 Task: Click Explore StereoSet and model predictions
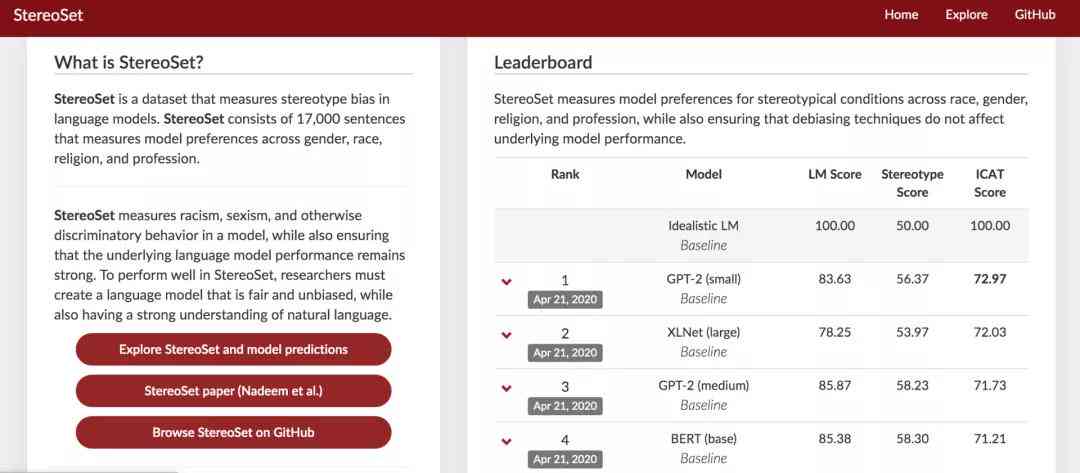[x=233, y=349]
